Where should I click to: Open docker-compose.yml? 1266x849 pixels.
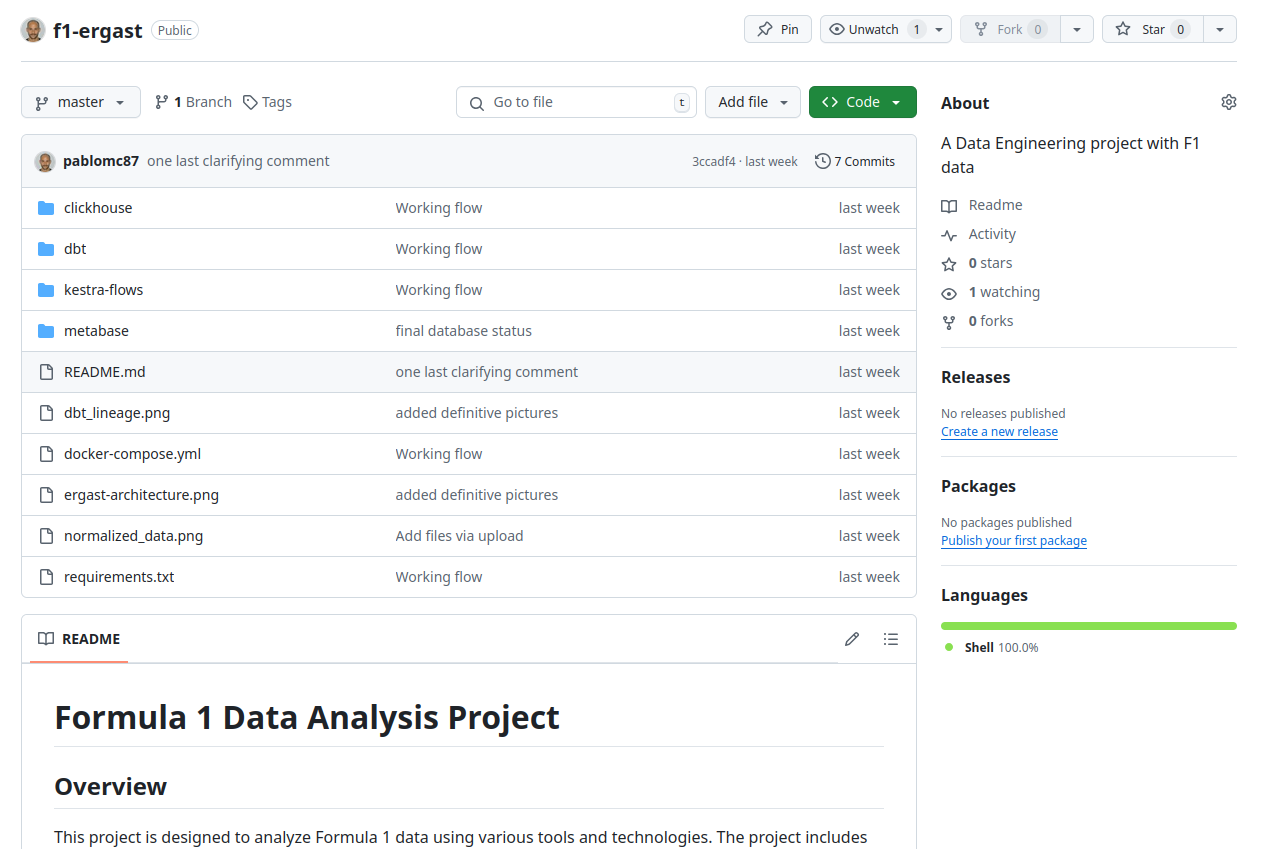click(x=133, y=454)
